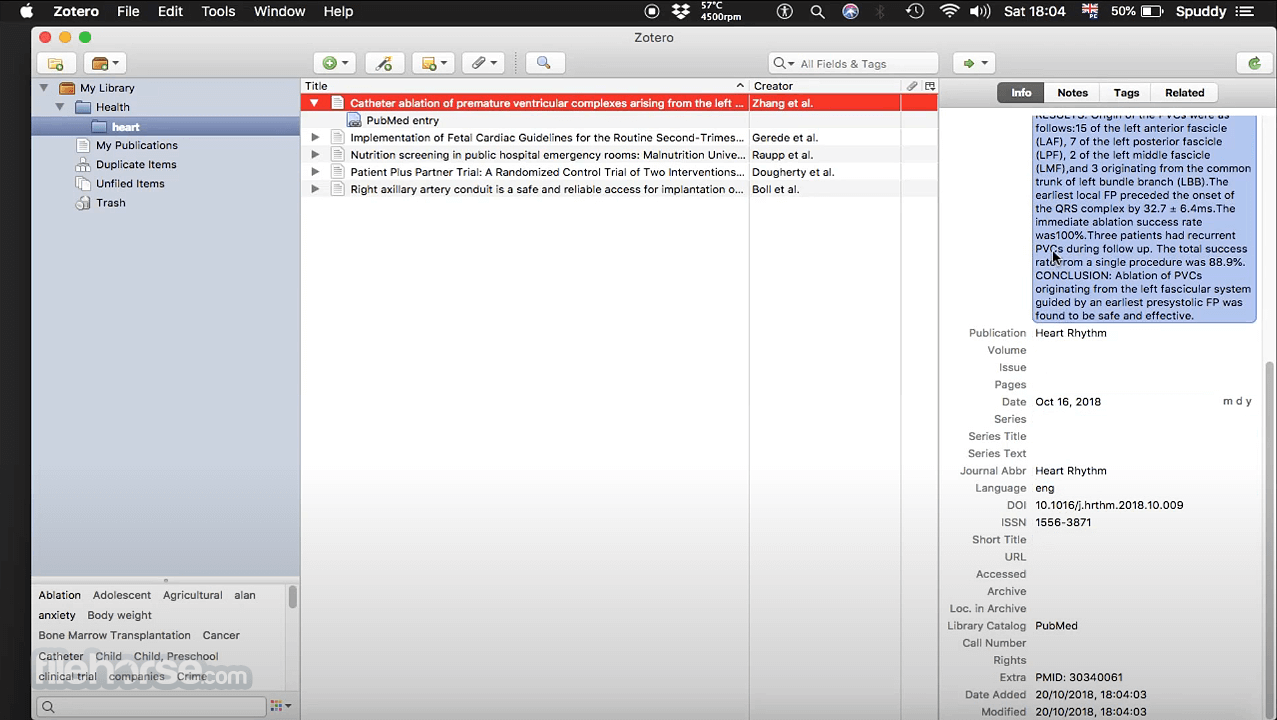Viewport: 1277px width, 720px height.
Task: Switch to the Notes tab
Action: point(1072,93)
